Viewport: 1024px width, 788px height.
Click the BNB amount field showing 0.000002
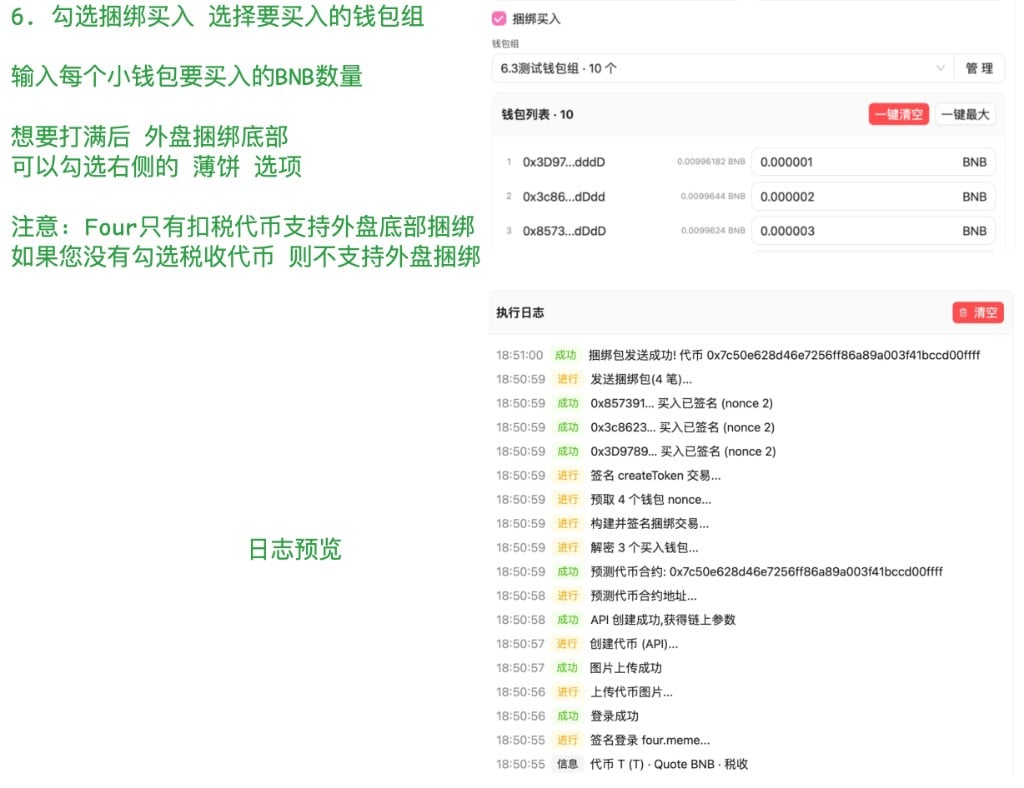coord(873,197)
